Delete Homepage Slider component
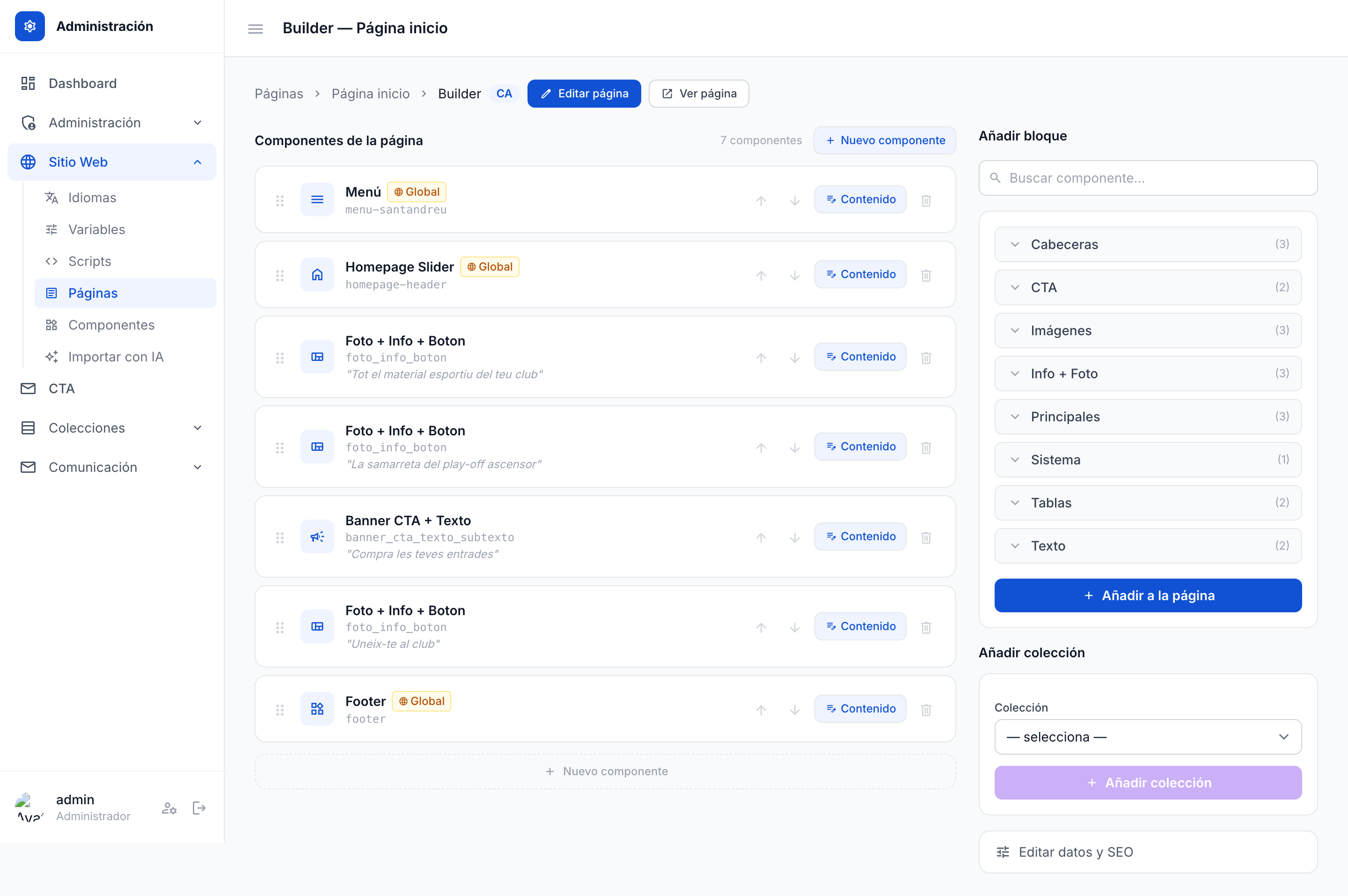 click(926, 275)
